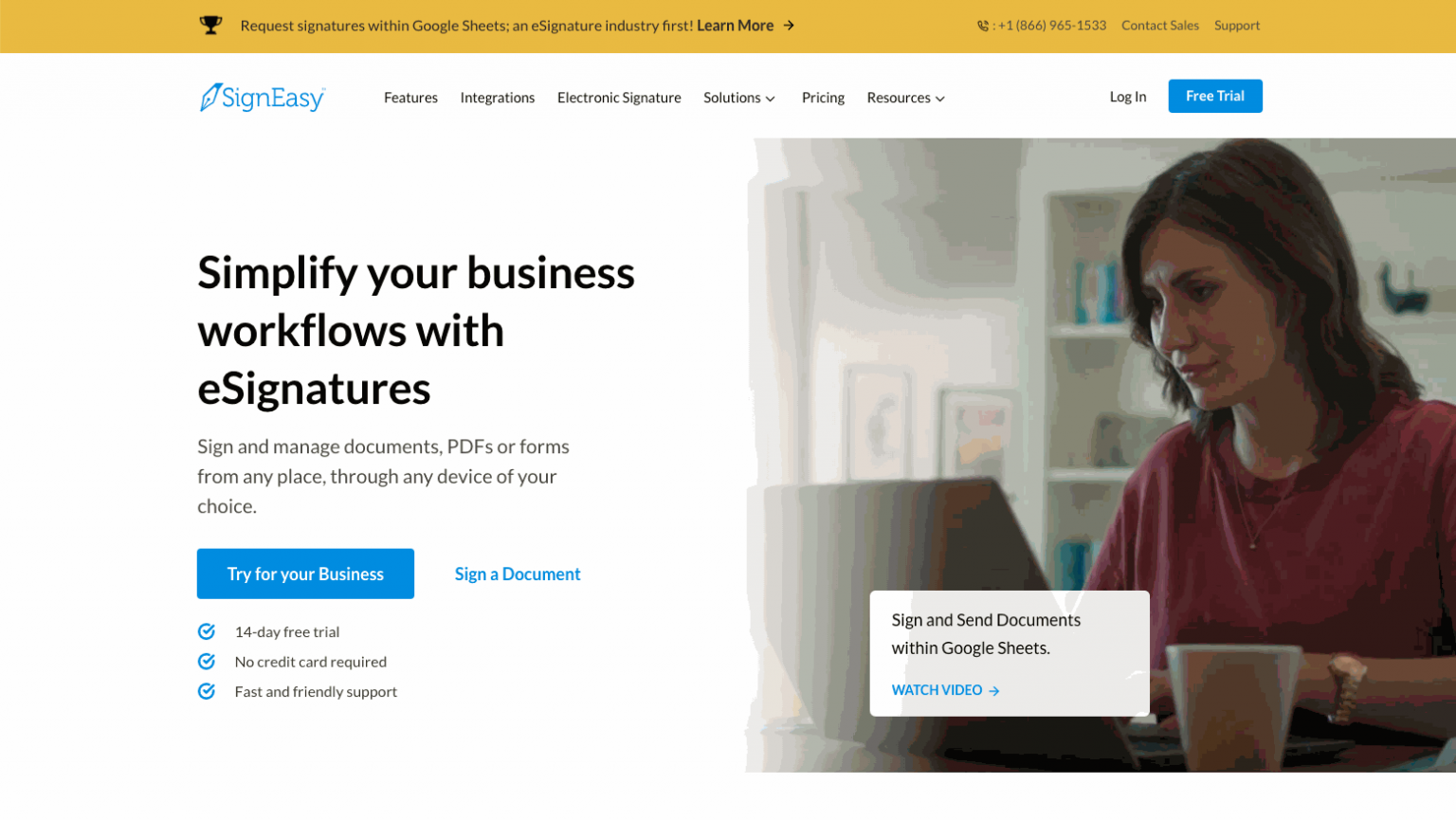Select Integrations in the navigation bar
The width and height of the screenshot is (1456, 820).
[x=497, y=98]
